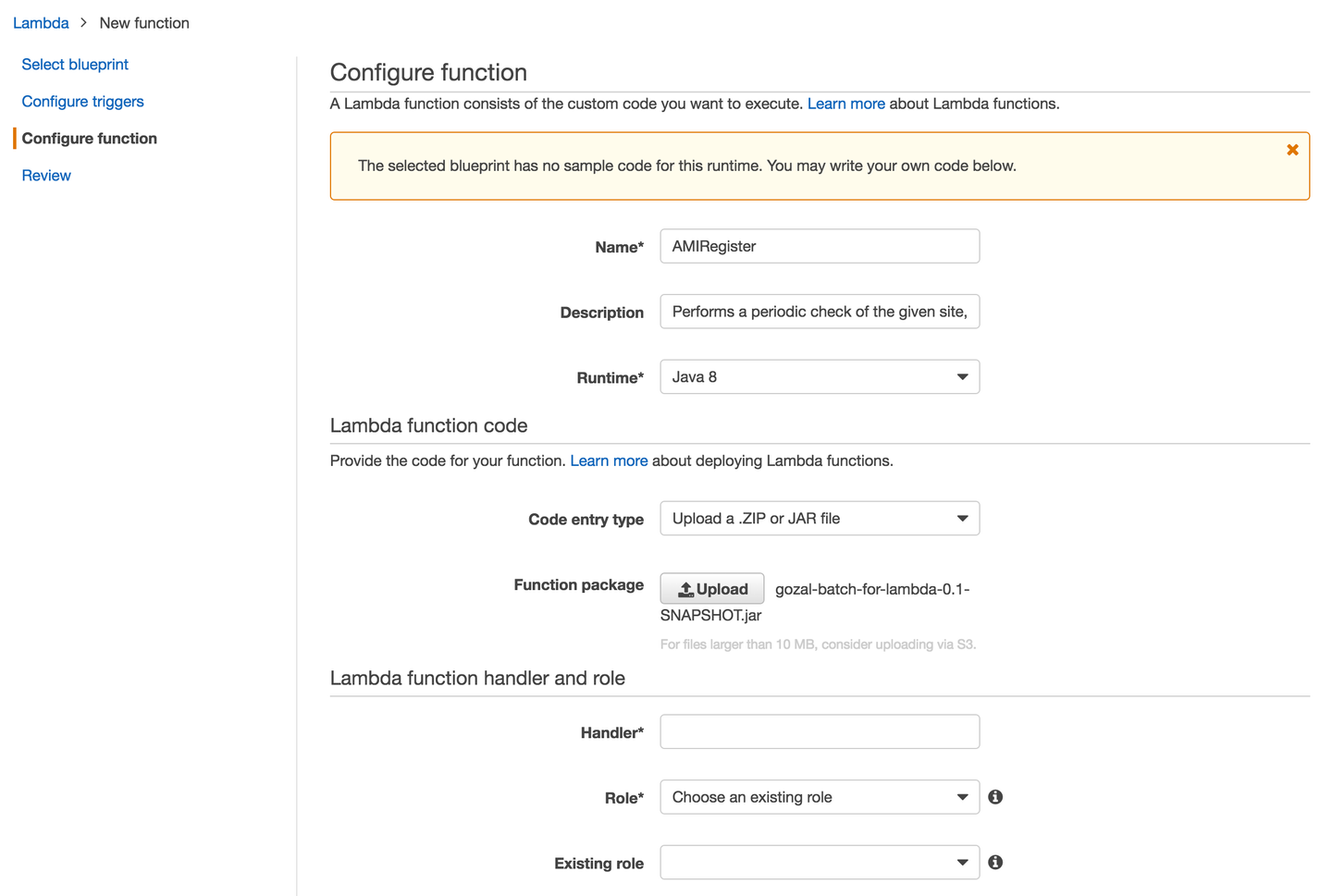This screenshot has width=1332, height=896.
Task: Expand the Code entry type dropdown
Action: pyautogui.click(x=819, y=519)
